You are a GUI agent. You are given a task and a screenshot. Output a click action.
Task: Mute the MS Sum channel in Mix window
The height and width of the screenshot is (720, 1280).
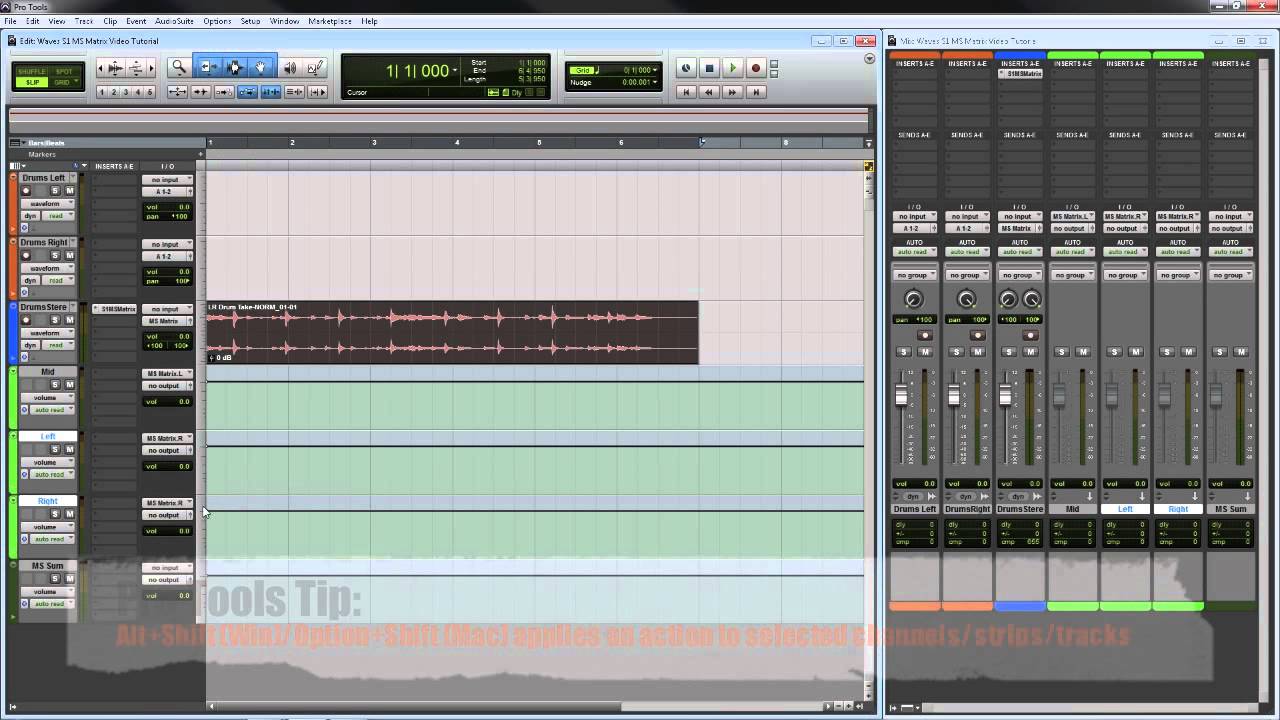click(1241, 352)
